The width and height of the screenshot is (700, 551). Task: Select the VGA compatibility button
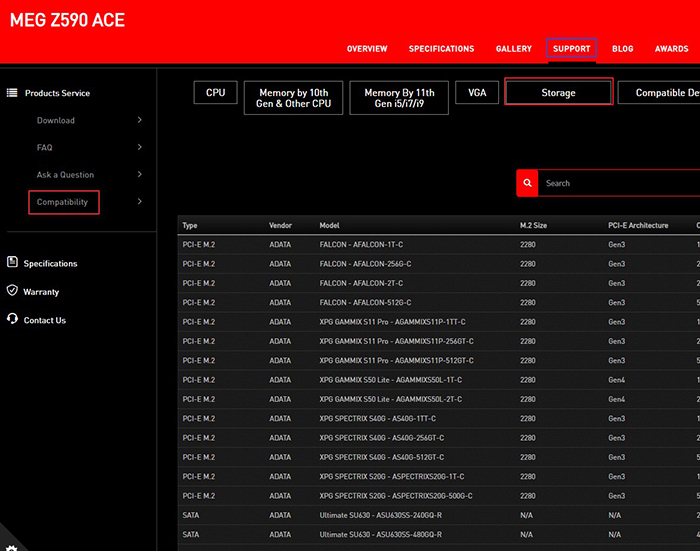pyautogui.click(x=477, y=92)
